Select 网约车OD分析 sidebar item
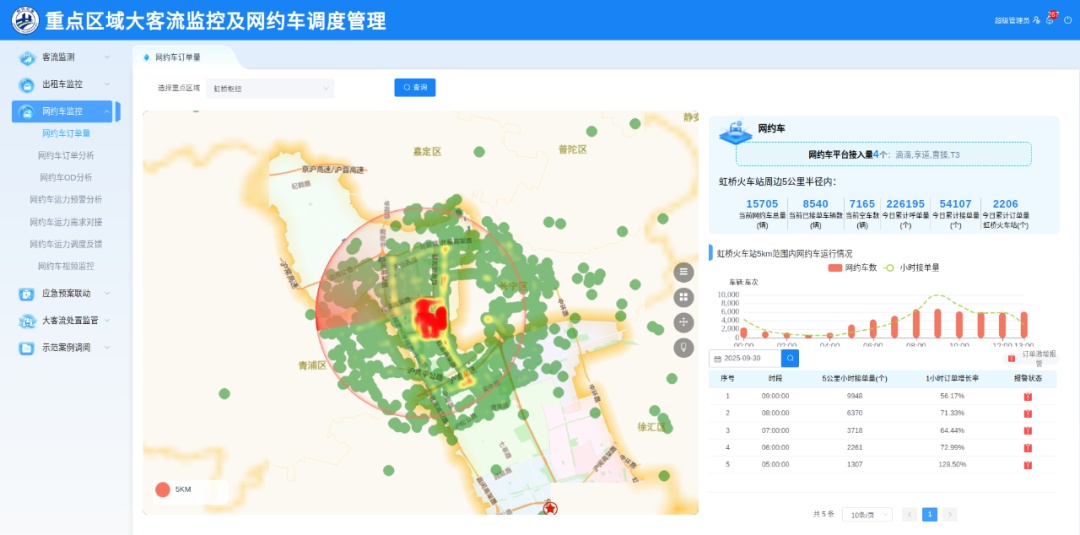The width and height of the screenshot is (1080, 535). point(66,177)
